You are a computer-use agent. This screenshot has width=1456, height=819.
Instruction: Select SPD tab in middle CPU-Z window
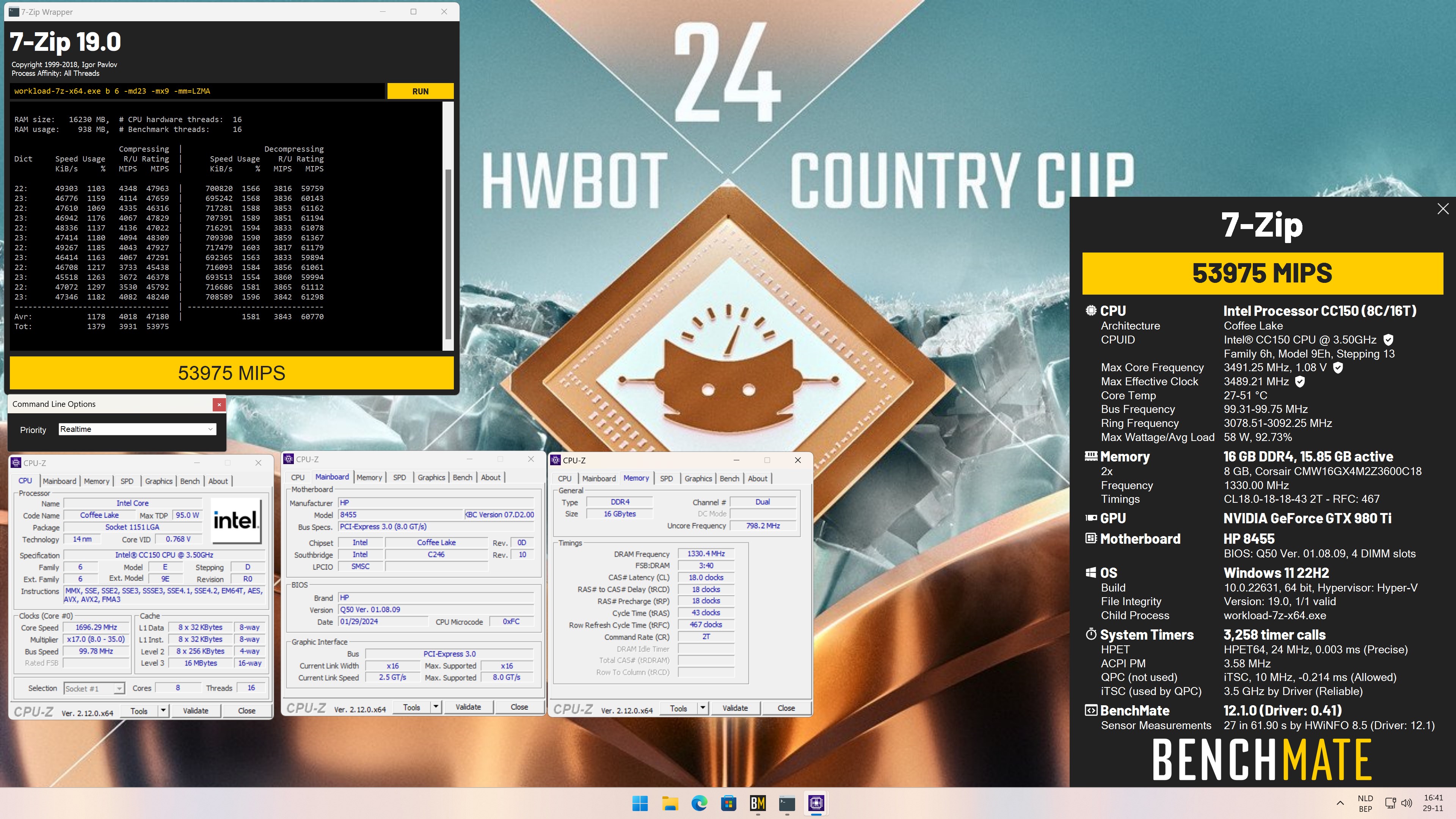[400, 478]
